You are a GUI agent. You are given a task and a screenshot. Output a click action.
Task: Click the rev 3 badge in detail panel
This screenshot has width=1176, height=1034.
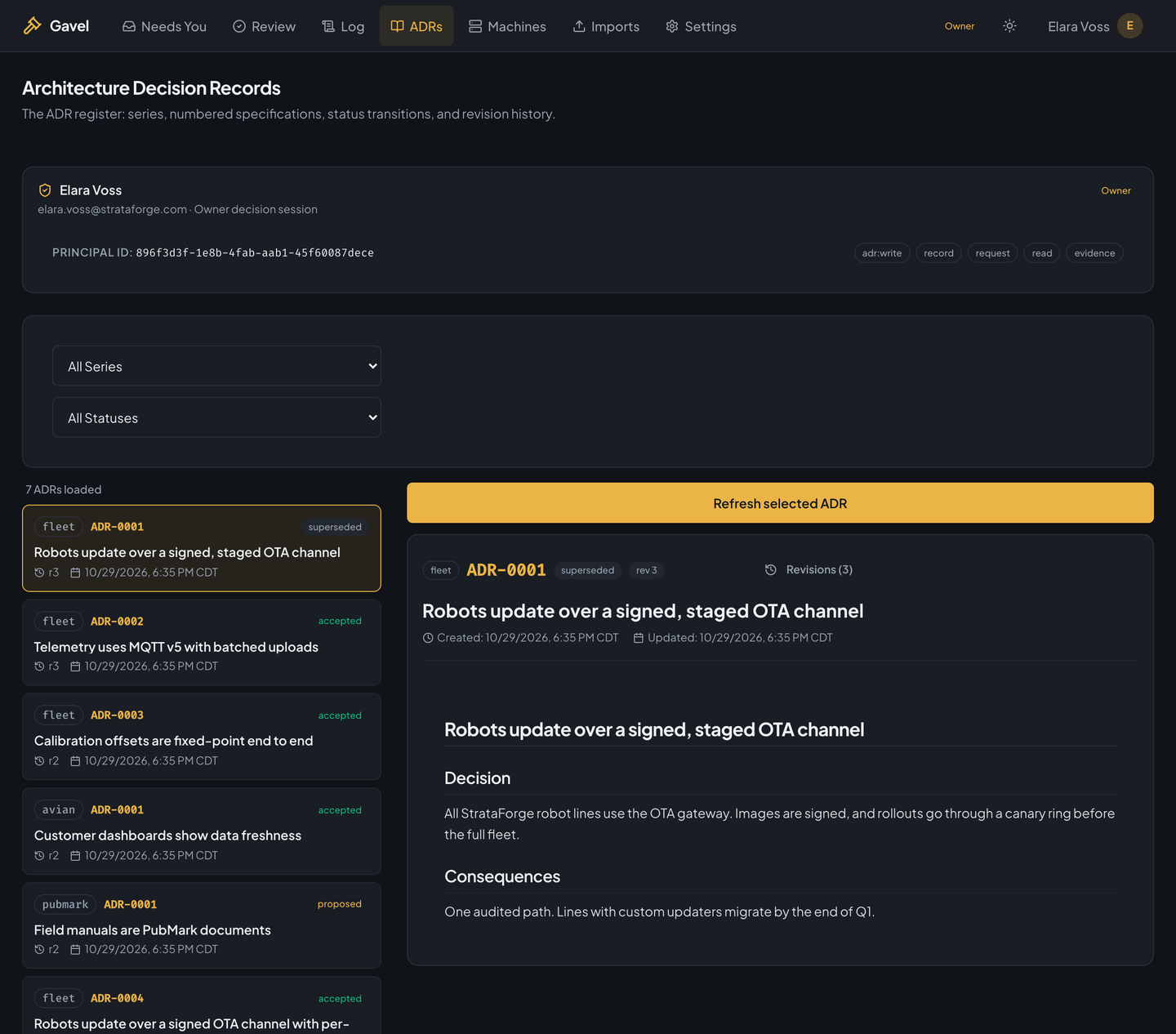646,570
